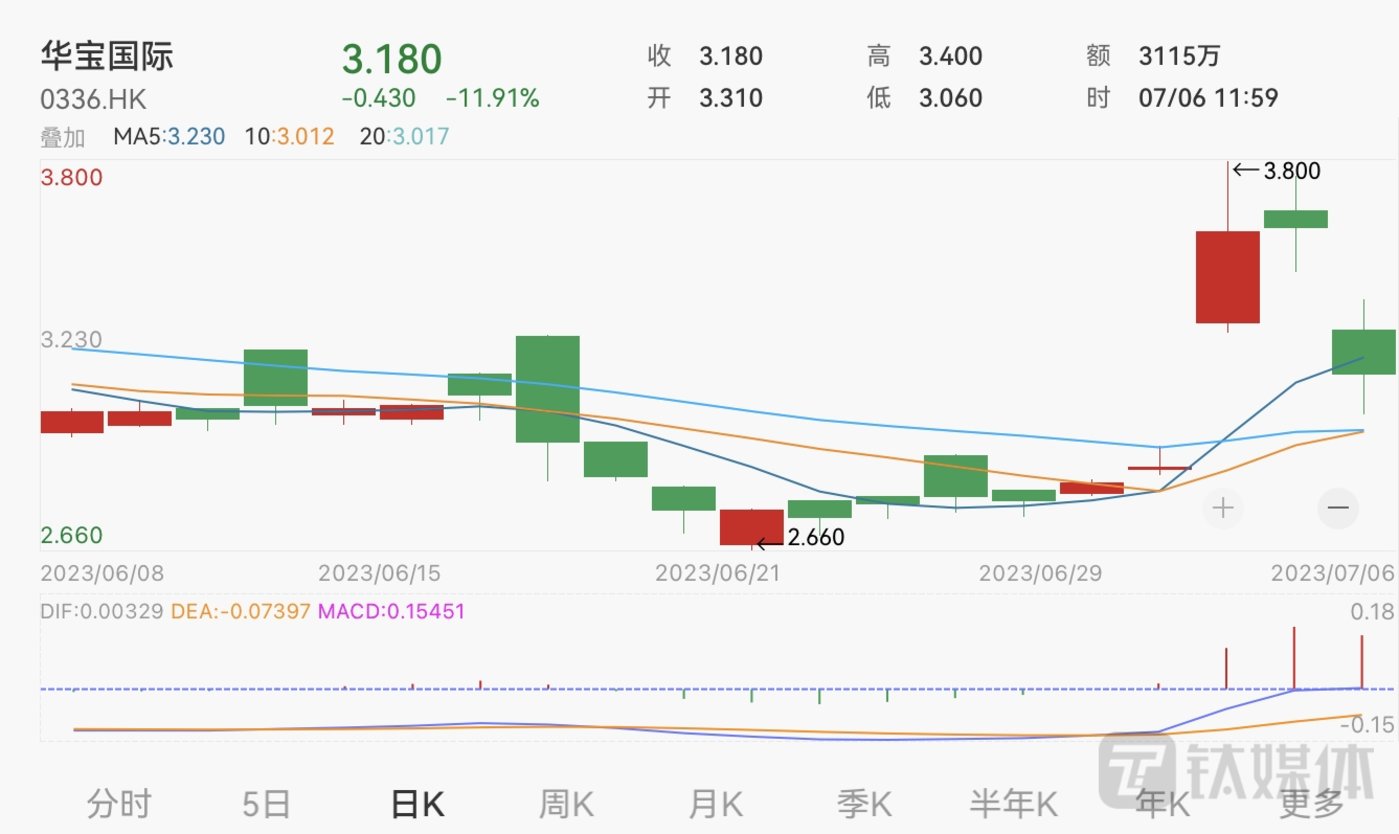This screenshot has width=1399, height=834.
Task: Click the 2023/06/29 date axis label
Action: coord(1039,573)
